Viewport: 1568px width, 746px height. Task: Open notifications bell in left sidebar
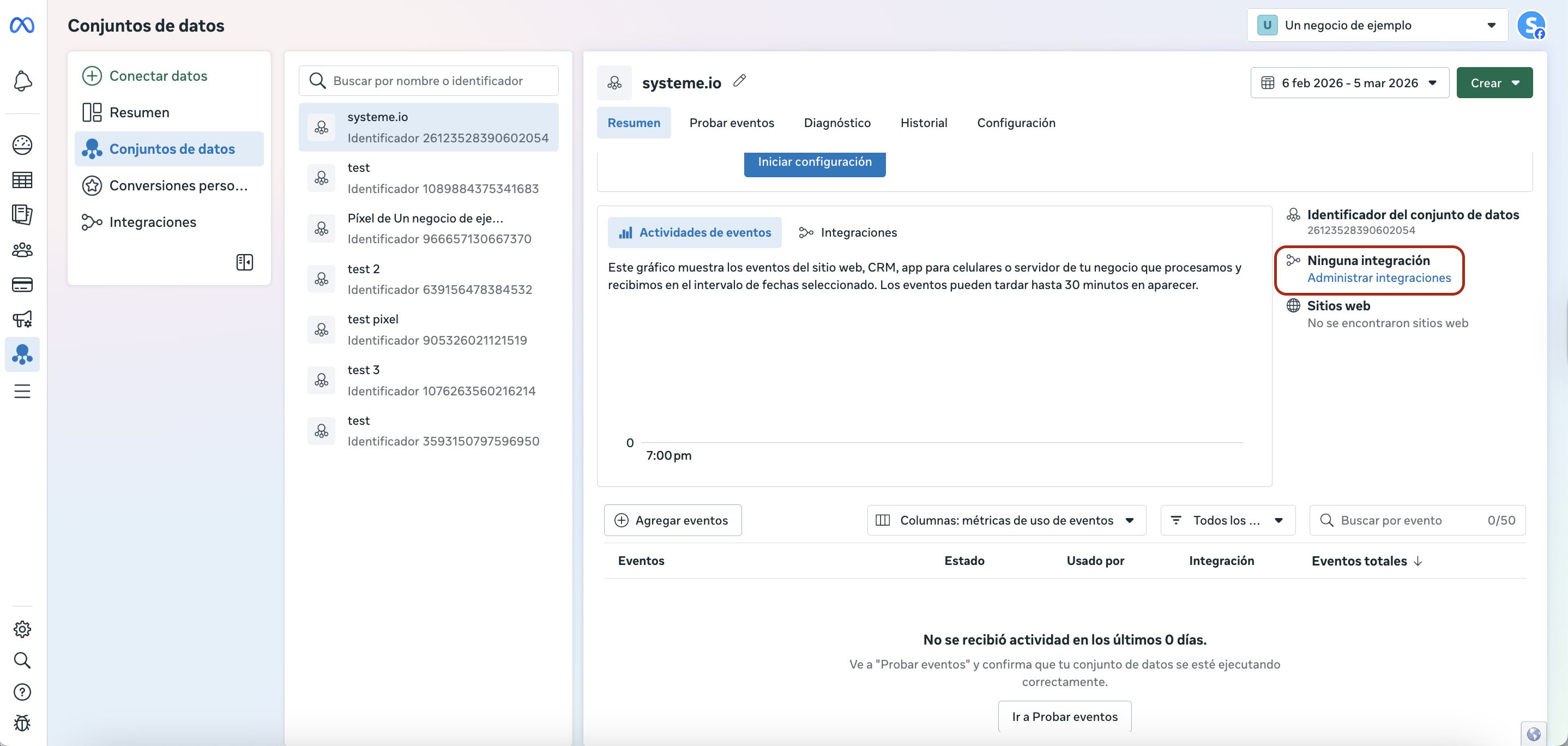[22, 81]
